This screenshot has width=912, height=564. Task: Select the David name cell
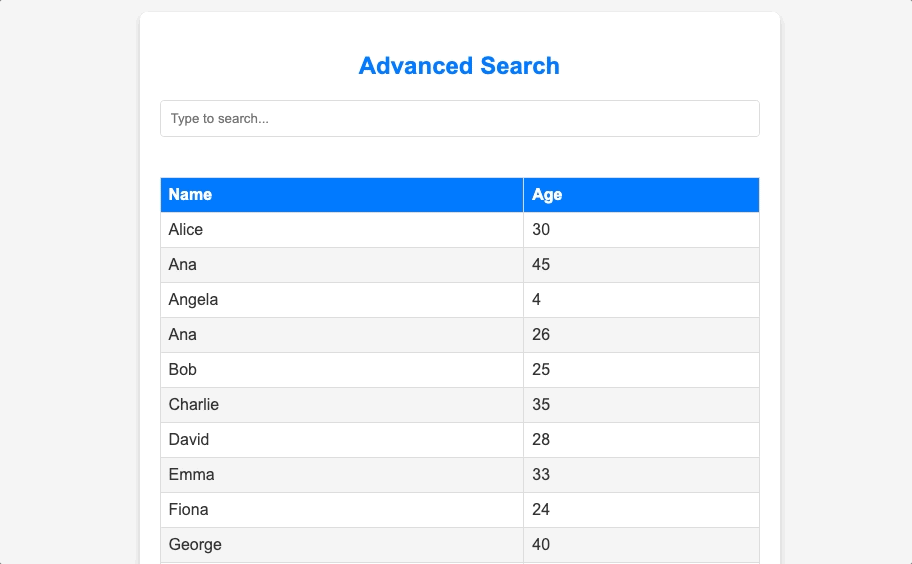click(342, 440)
